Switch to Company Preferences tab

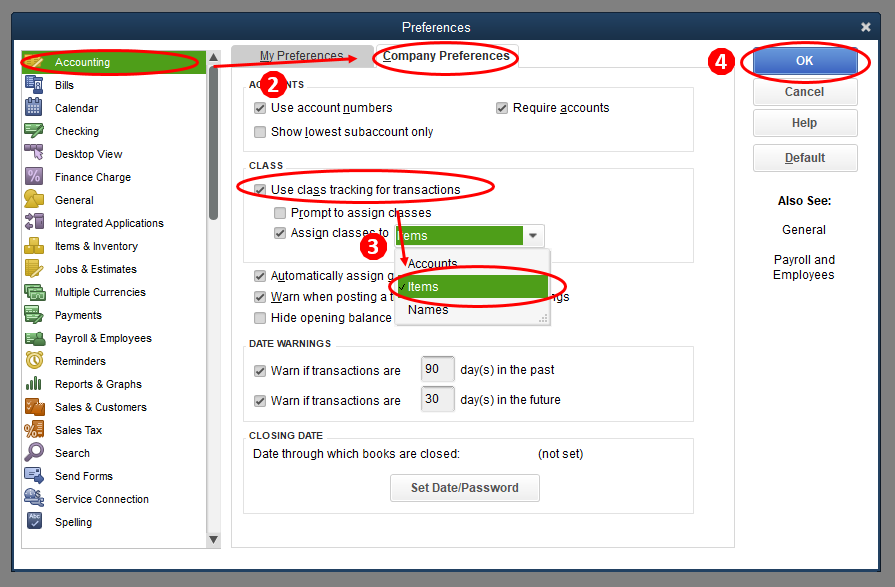pos(446,56)
